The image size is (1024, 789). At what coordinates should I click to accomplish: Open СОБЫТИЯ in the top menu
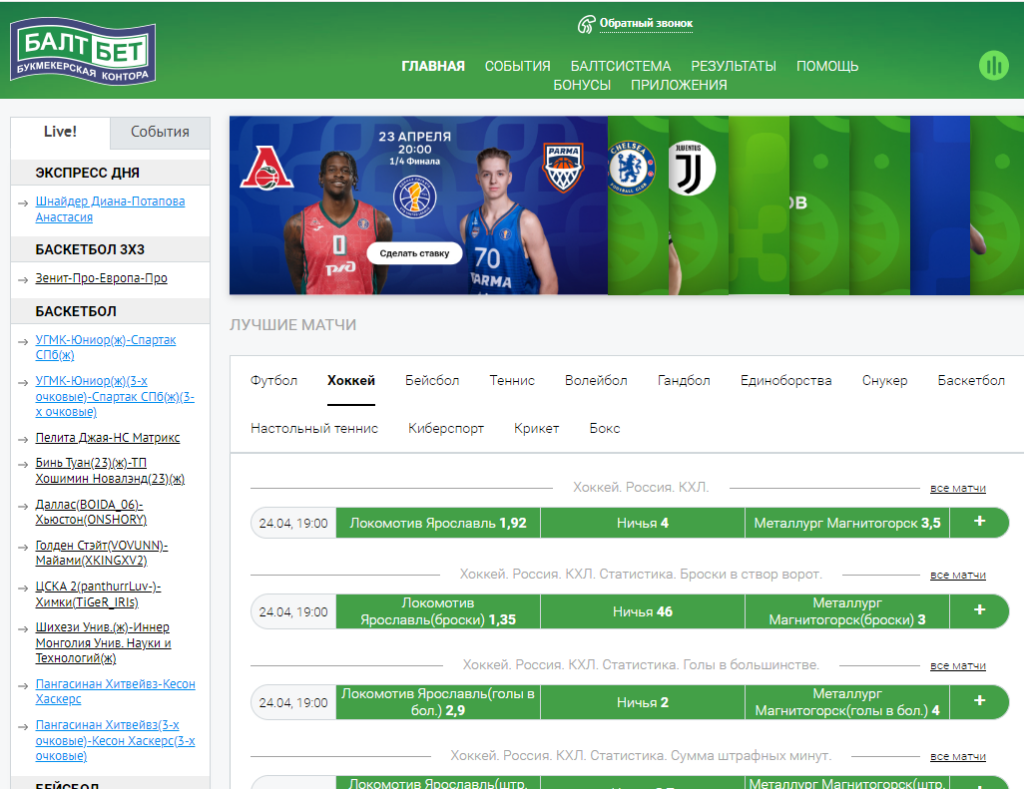(517, 66)
